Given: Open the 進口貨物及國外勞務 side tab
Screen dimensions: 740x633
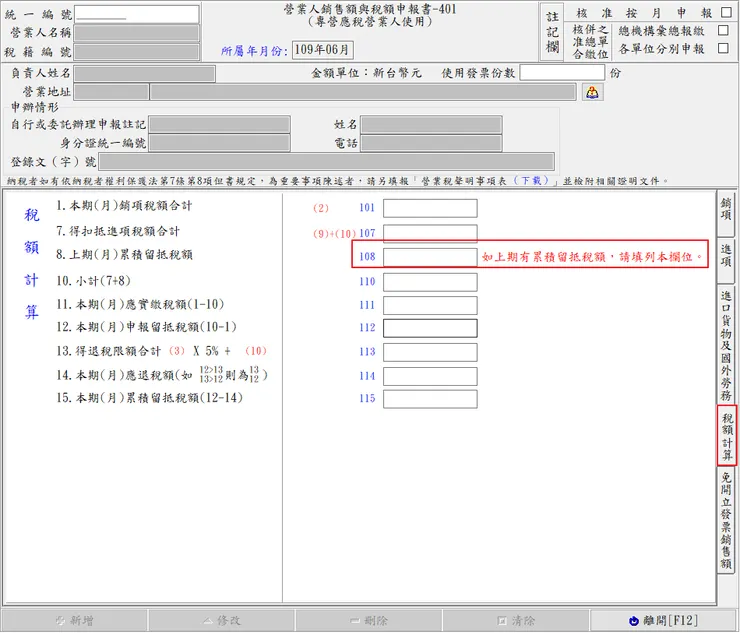Looking at the screenshot, I should [x=726, y=344].
